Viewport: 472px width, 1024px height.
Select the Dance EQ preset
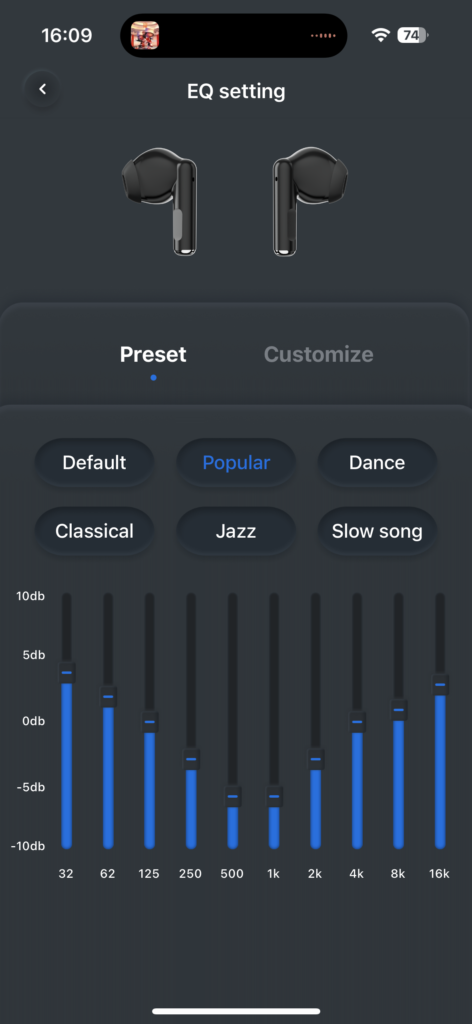pyautogui.click(x=377, y=462)
